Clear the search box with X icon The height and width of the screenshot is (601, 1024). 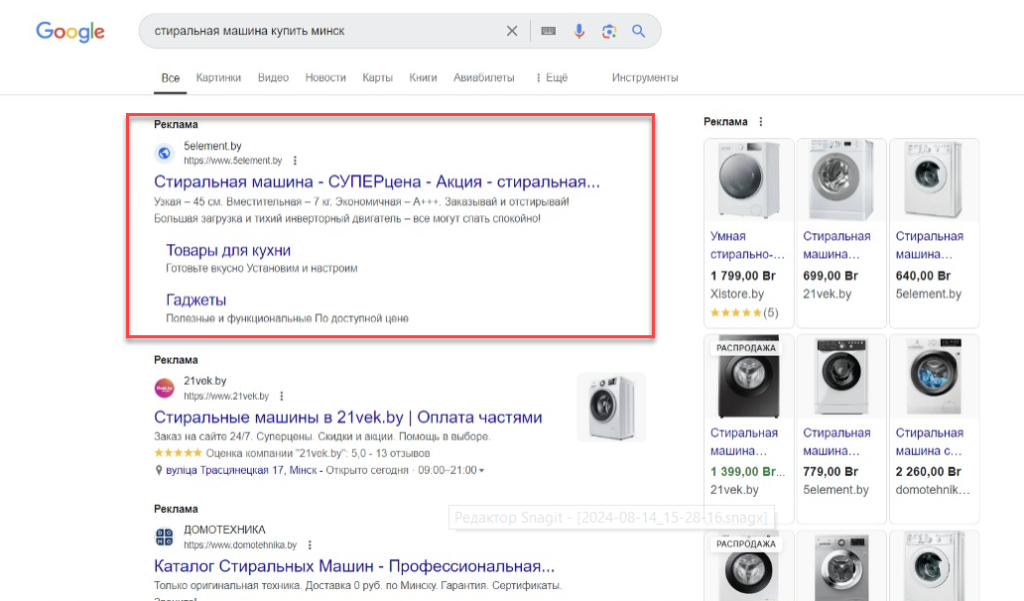[x=512, y=31]
